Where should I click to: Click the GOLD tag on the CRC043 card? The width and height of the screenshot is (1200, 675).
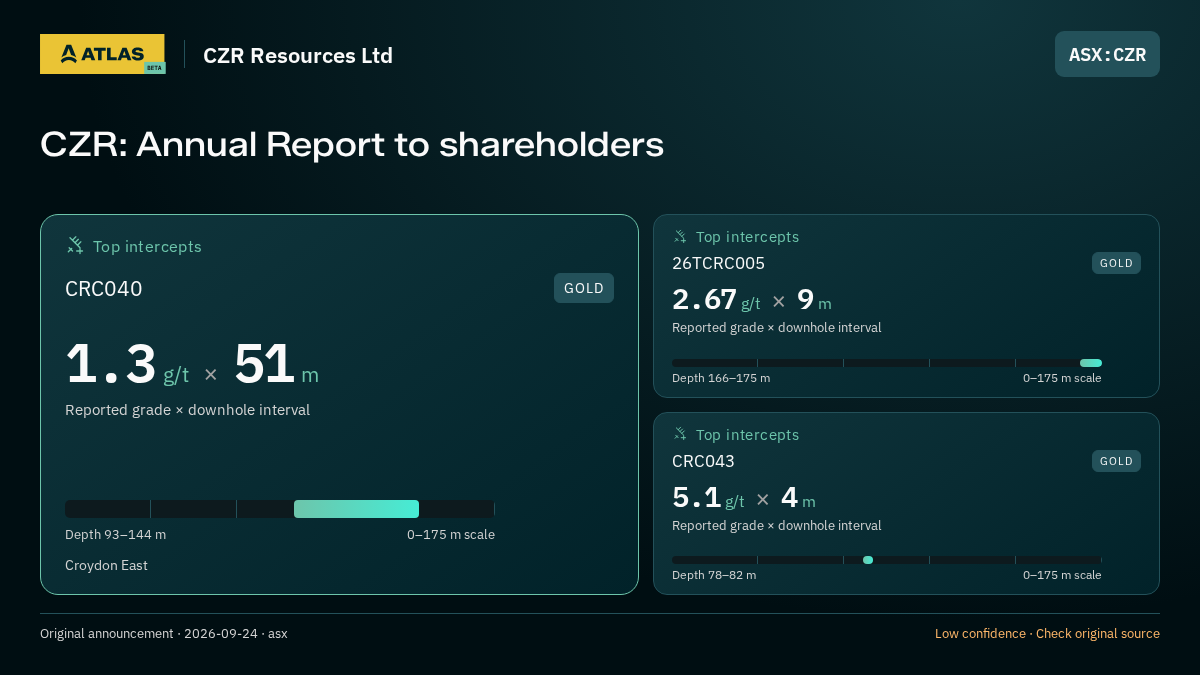[1116, 461]
